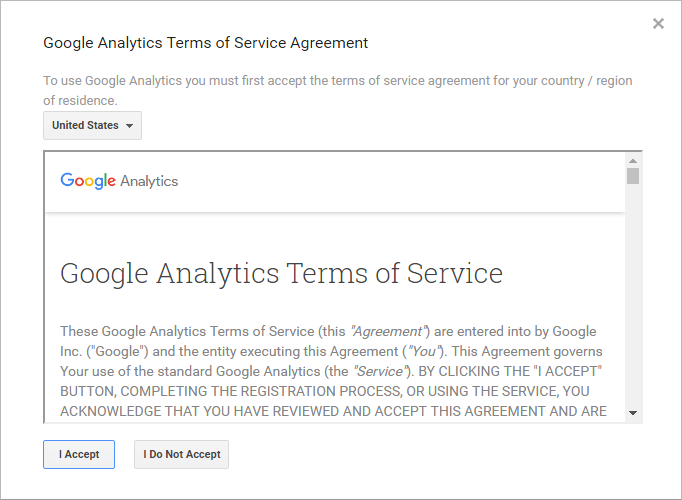Decline using the I Do Not Accept button
This screenshot has width=682, height=500.
pyautogui.click(x=181, y=454)
